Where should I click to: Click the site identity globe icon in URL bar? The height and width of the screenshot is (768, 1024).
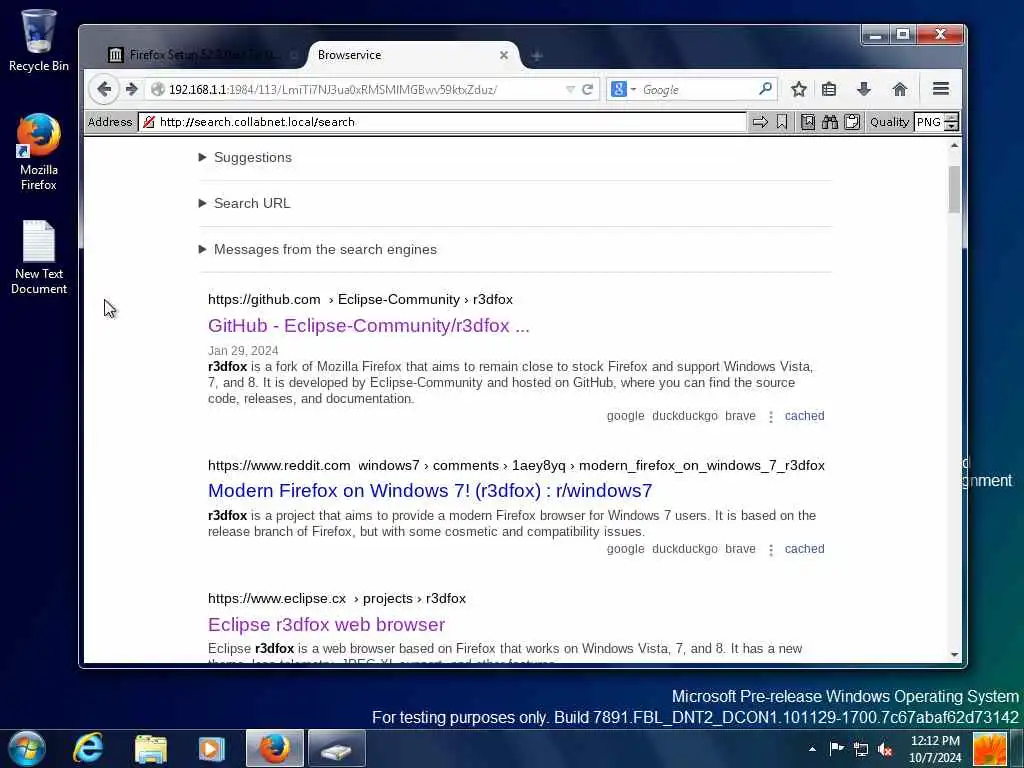click(157, 89)
